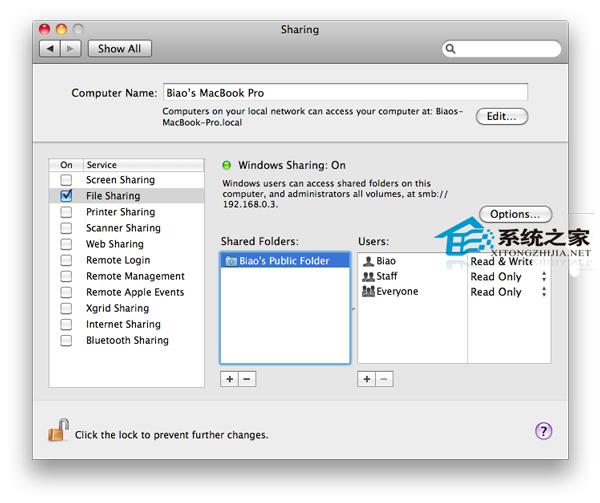Image resolution: width=600 pixels, height=503 pixels.
Task: Add a user with the plus button
Action: pyautogui.click(x=367, y=379)
